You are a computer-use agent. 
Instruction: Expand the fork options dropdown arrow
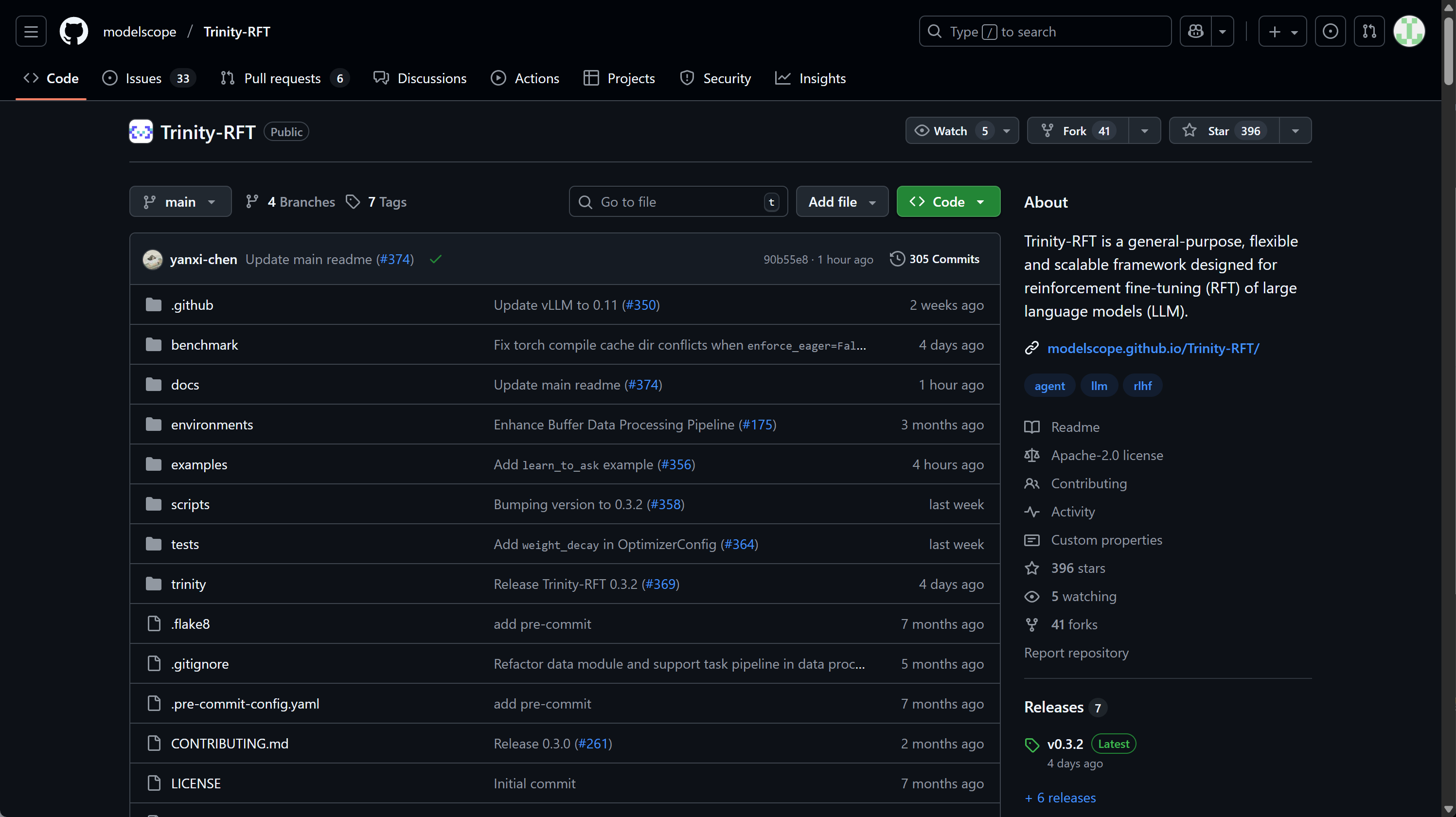(1145, 131)
